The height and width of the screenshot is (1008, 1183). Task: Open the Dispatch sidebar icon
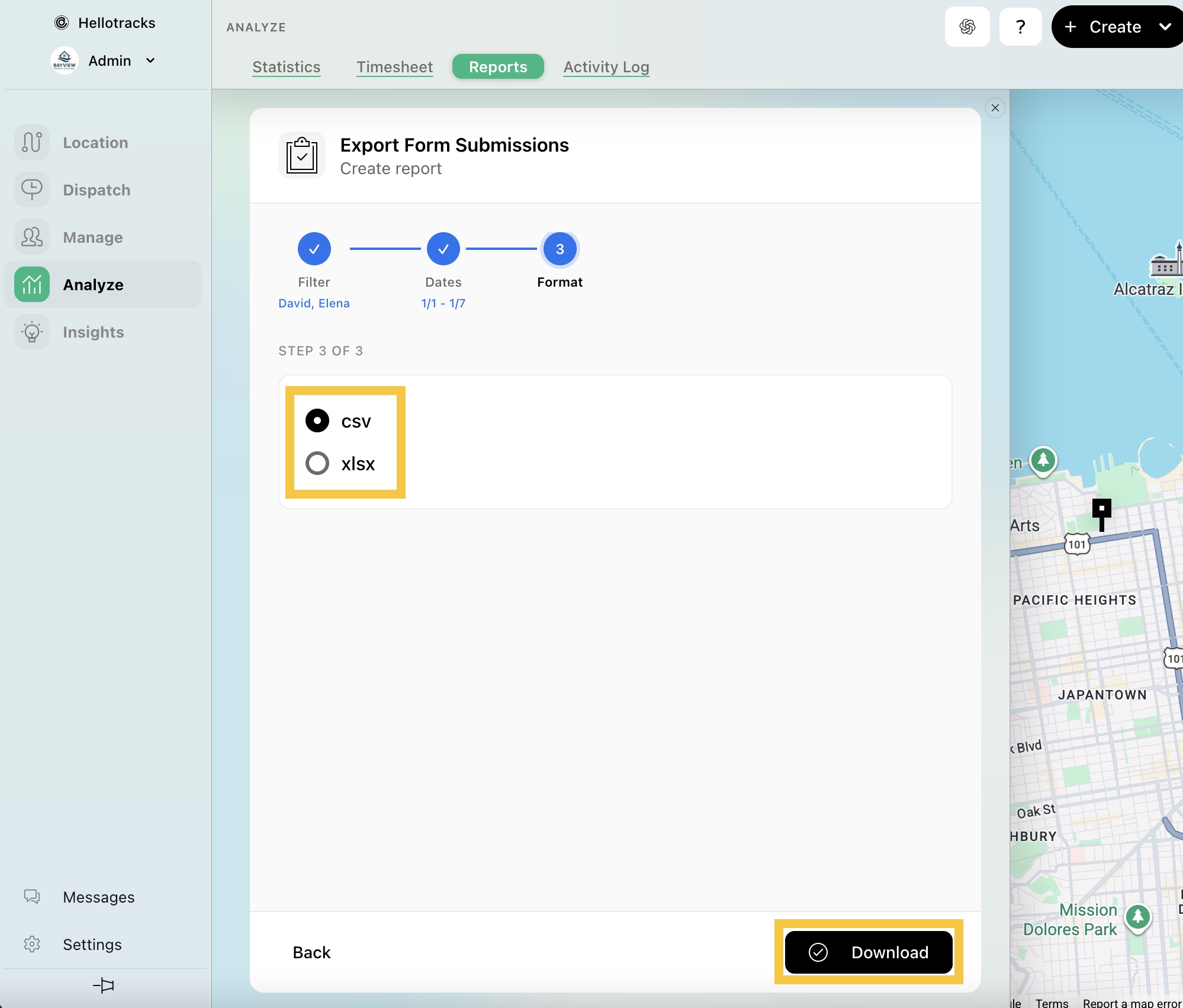(32, 190)
